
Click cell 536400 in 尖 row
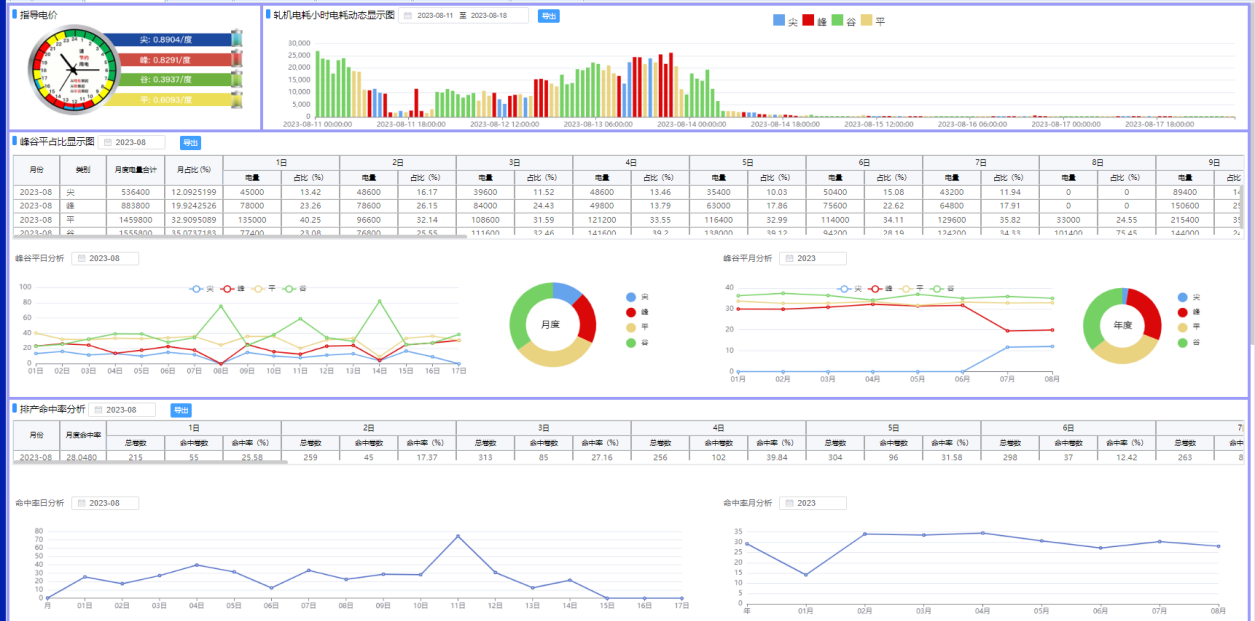135,191
